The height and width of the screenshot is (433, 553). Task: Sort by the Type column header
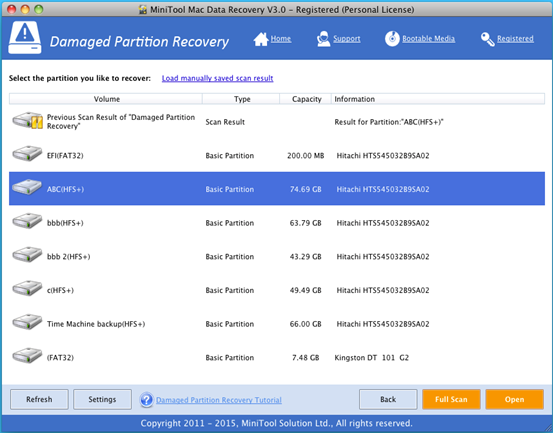pyautogui.click(x=241, y=99)
